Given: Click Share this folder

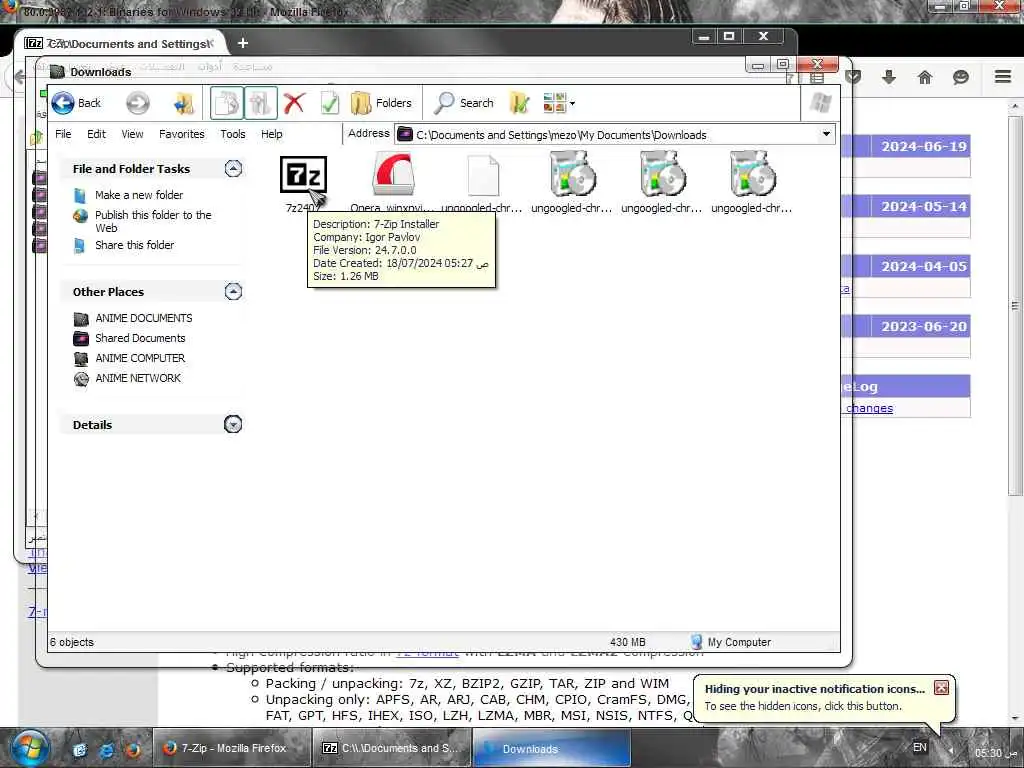Looking at the screenshot, I should pos(135,245).
